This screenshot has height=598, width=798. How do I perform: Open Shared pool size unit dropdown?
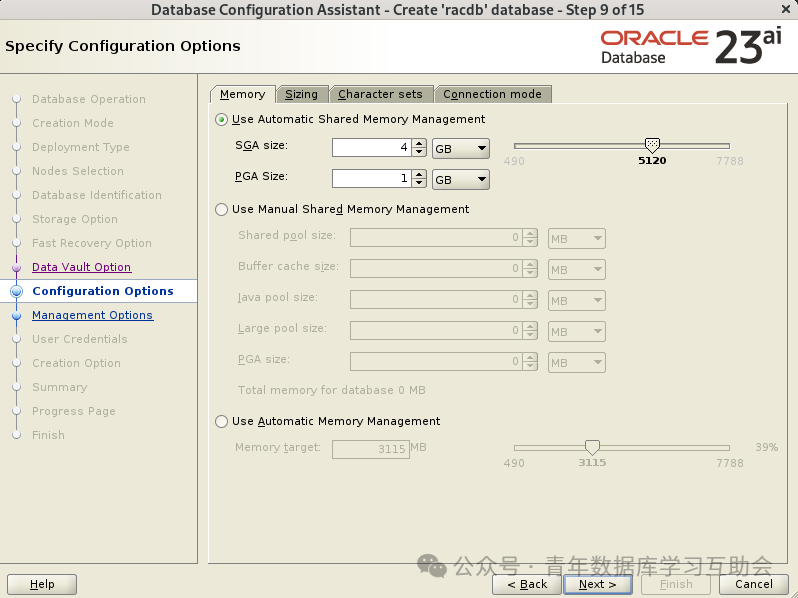[x=577, y=239]
